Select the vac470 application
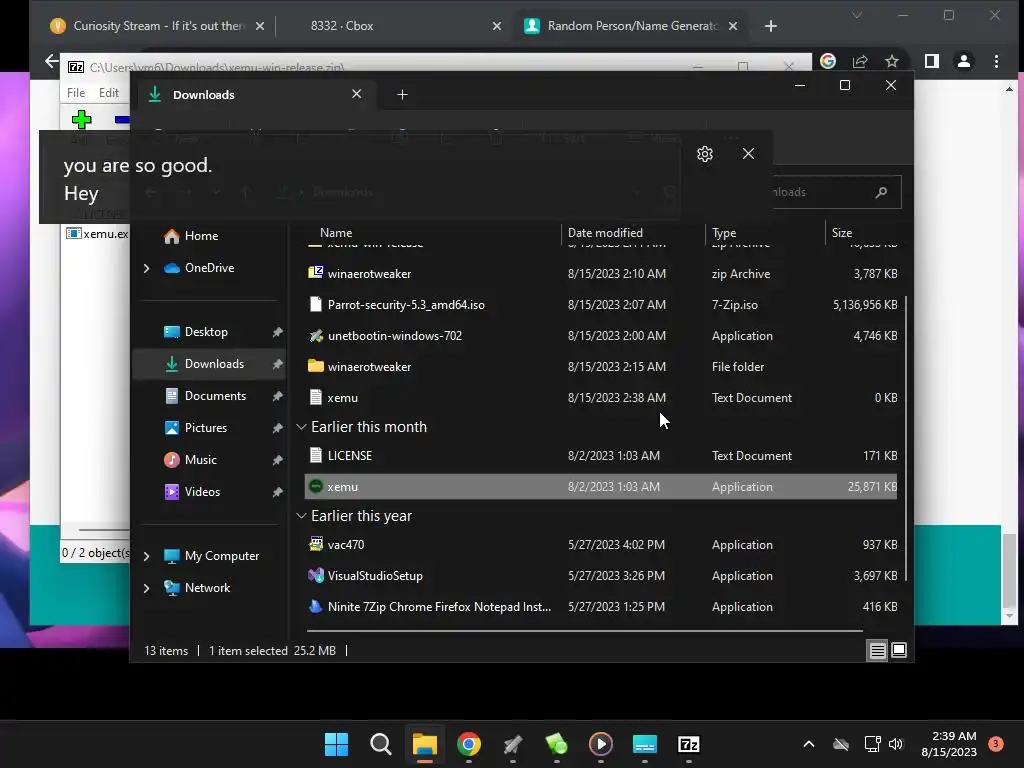Screen dimensions: 1024x768 [x=601, y=545]
